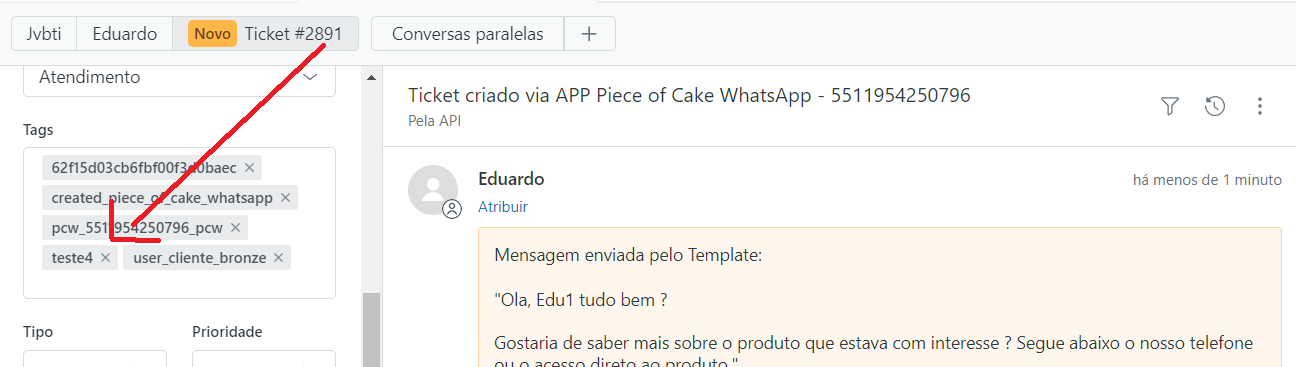Open the Tipo dropdown field

[x=95, y=359]
